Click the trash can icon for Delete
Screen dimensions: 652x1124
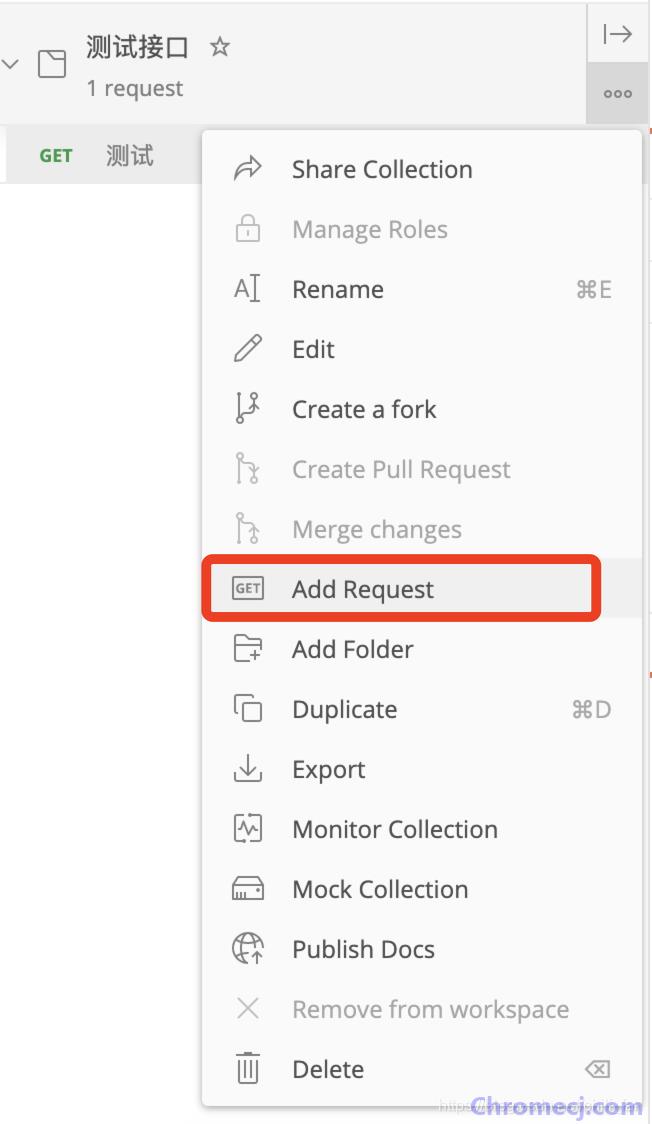tap(248, 1069)
